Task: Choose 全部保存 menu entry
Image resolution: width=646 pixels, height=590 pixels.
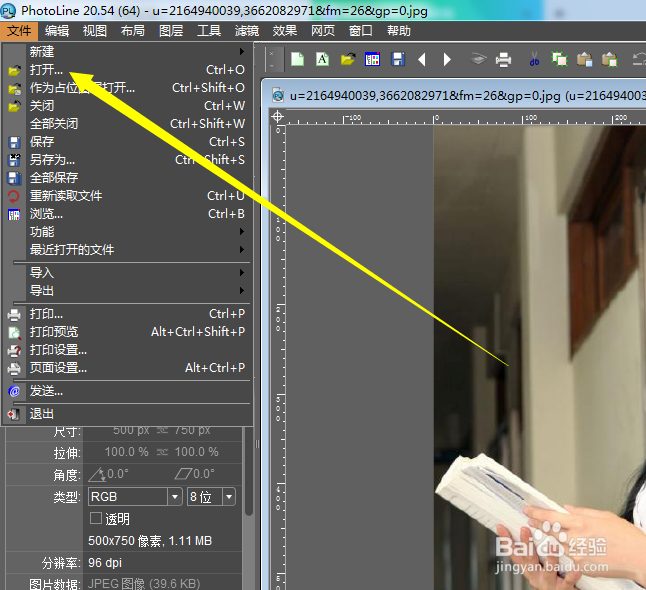Action: [127, 178]
